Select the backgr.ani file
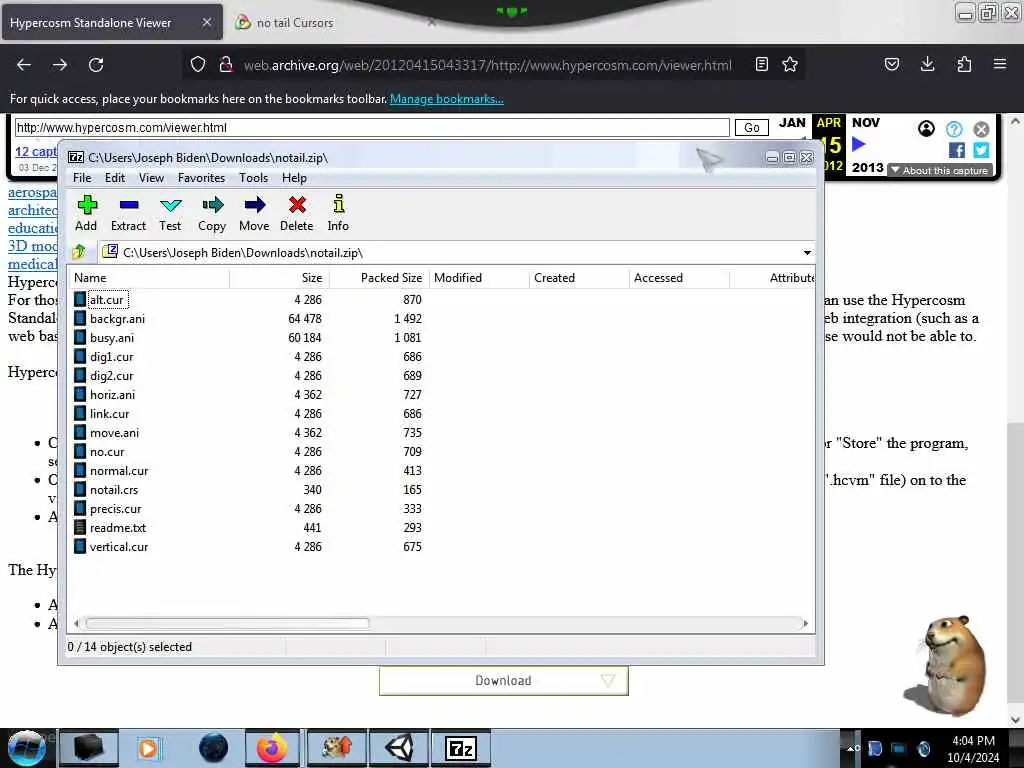 tap(117, 319)
